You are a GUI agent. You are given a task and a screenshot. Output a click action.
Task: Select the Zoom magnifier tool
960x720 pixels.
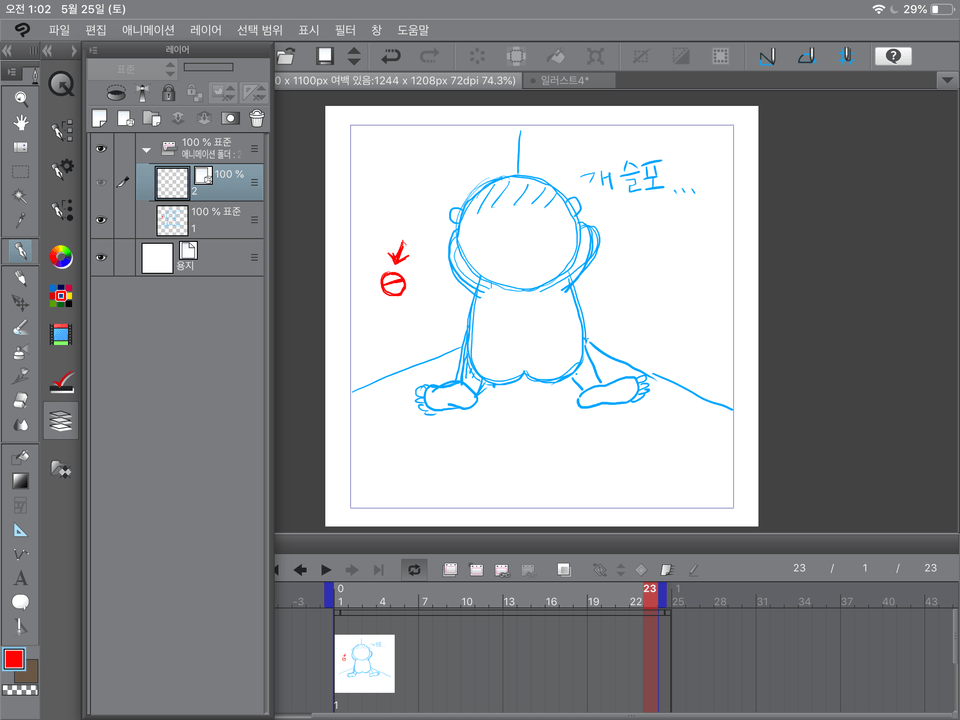tap(22, 100)
